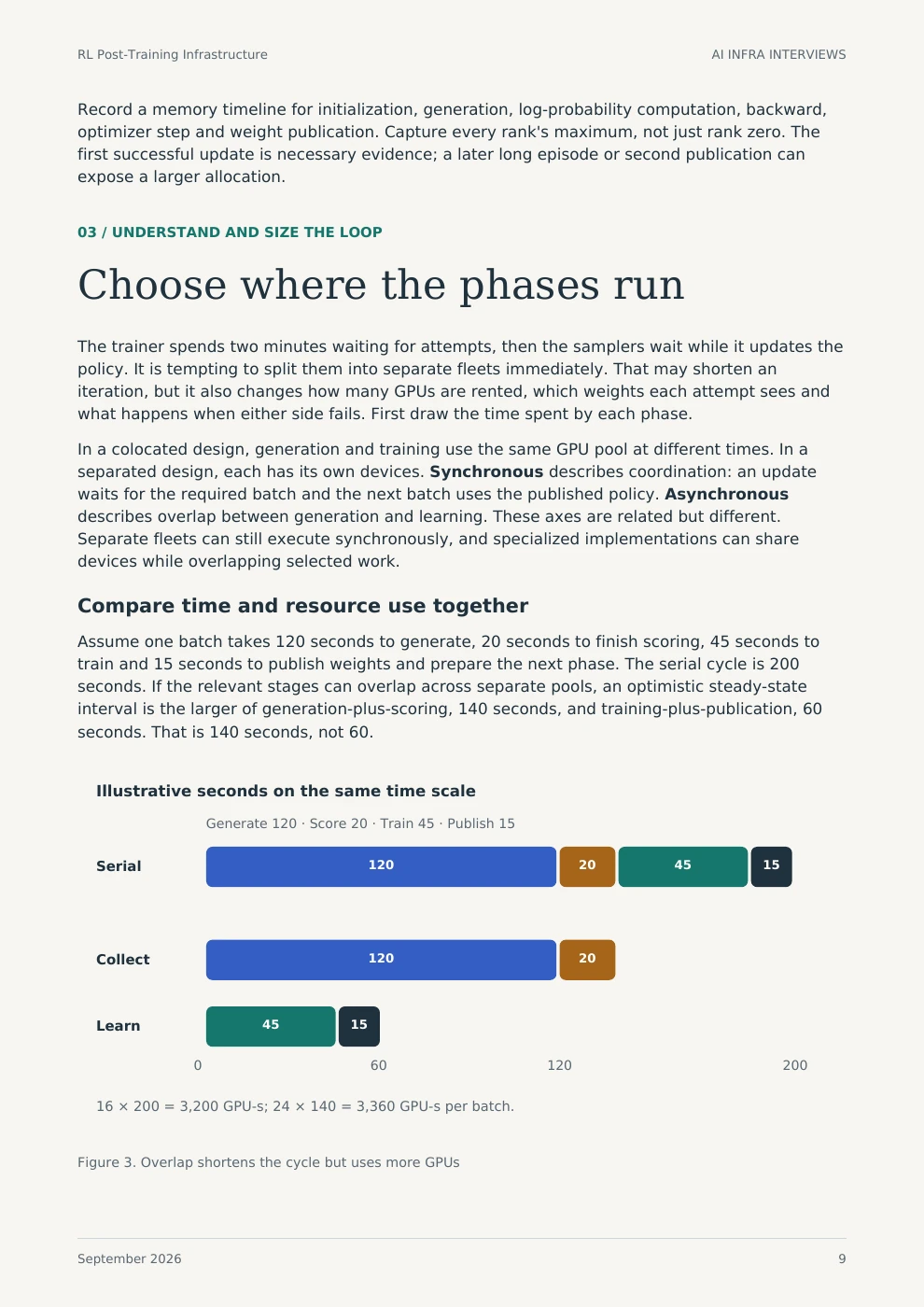The width and height of the screenshot is (924, 1307).
Task: Click the bold word 'Synchronous'
Action: tap(486, 471)
